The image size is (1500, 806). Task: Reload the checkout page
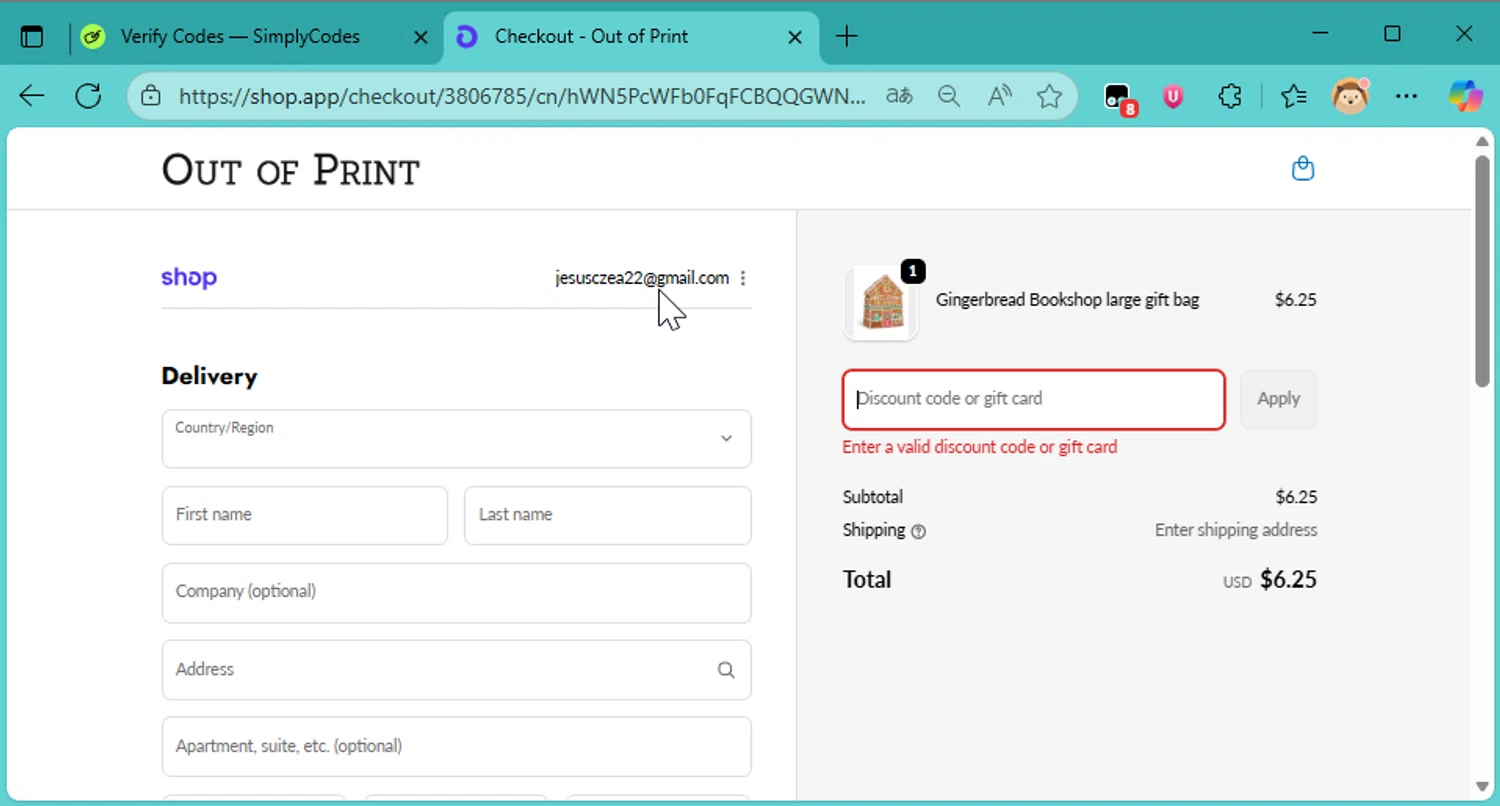(88, 96)
